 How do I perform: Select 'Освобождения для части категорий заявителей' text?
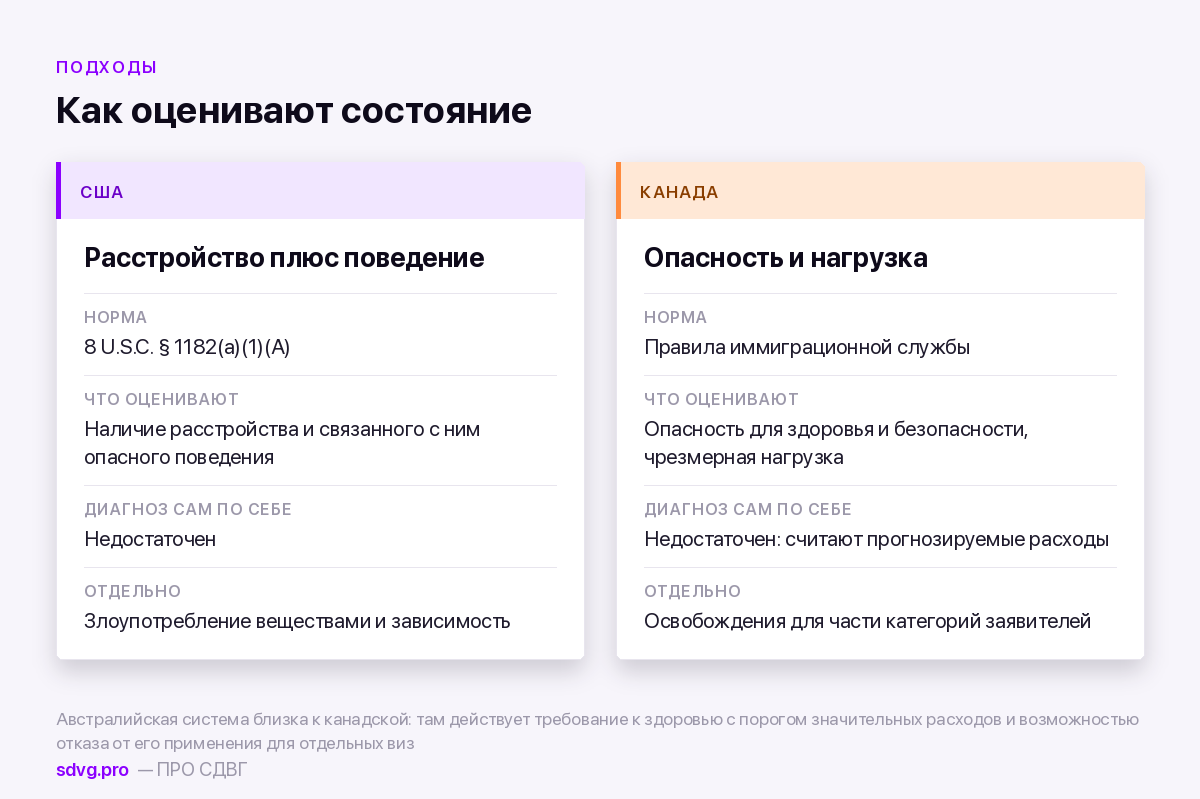coord(867,622)
